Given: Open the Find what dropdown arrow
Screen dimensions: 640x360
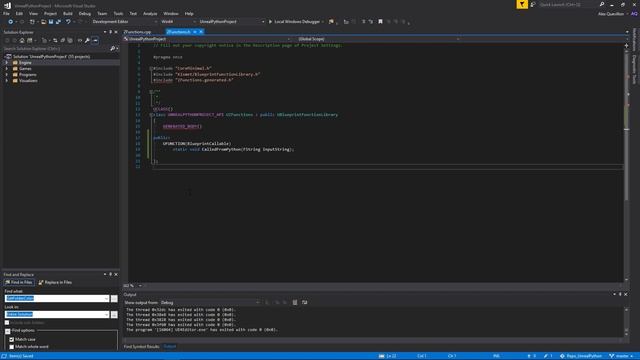Looking at the screenshot, I should (106, 299).
